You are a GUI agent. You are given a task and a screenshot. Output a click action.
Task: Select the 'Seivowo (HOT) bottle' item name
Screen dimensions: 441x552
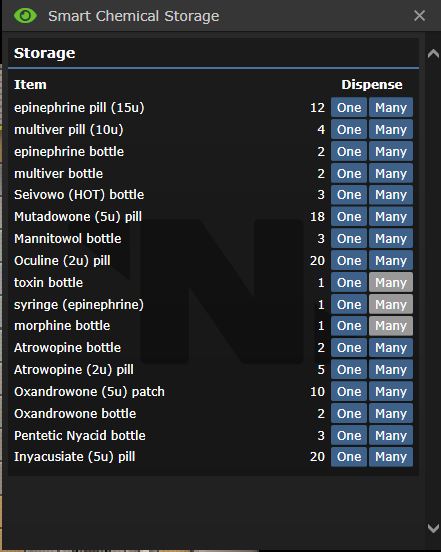pyautogui.click(x=79, y=195)
